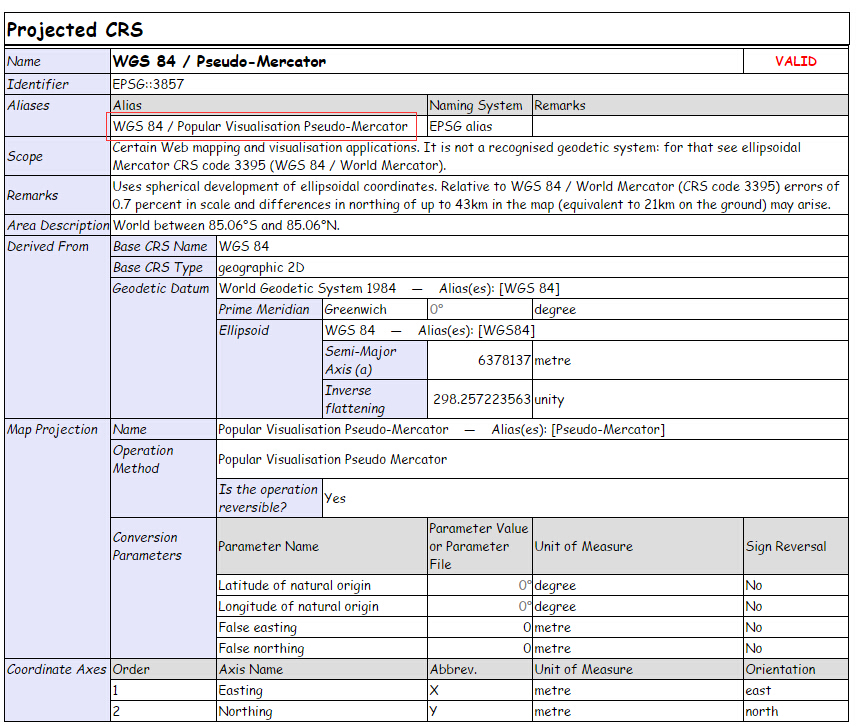The width and height of the screenshot is (859, 726).
Task: Click the 'Coordinate Axes' section label
Action: click(x=56, y=669)
